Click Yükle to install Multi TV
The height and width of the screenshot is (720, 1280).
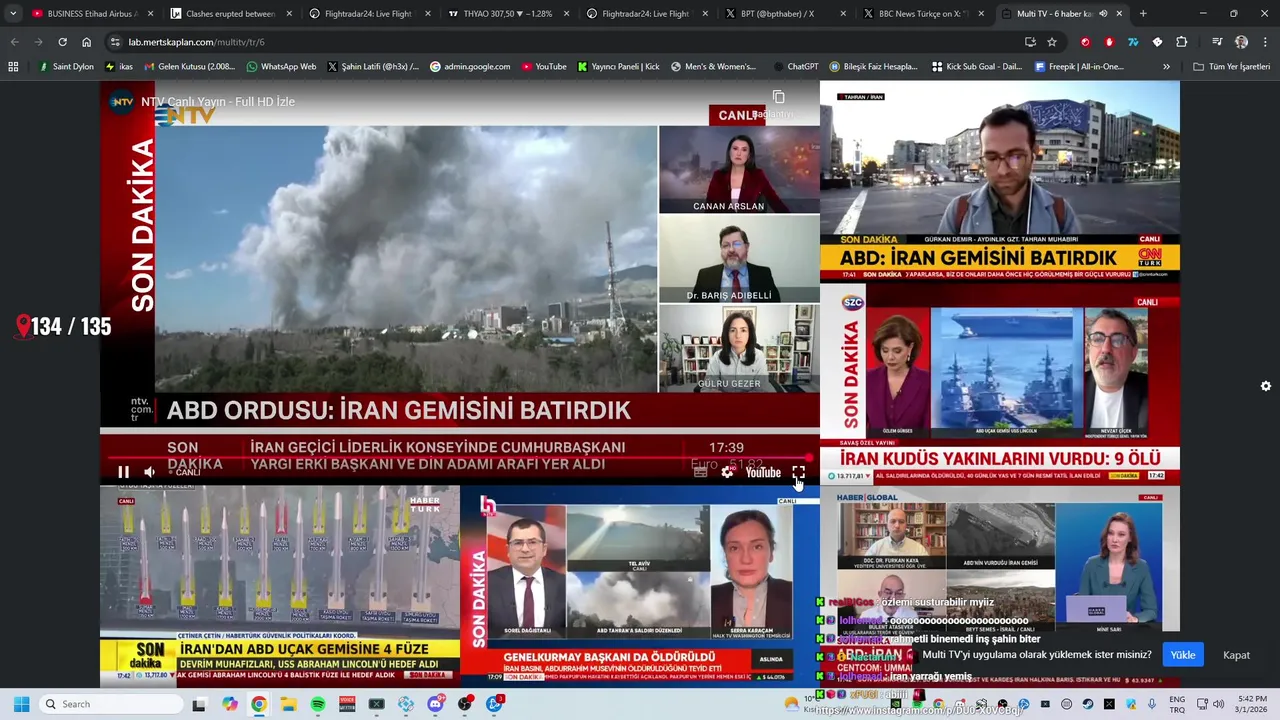[x=1183, y=655]
